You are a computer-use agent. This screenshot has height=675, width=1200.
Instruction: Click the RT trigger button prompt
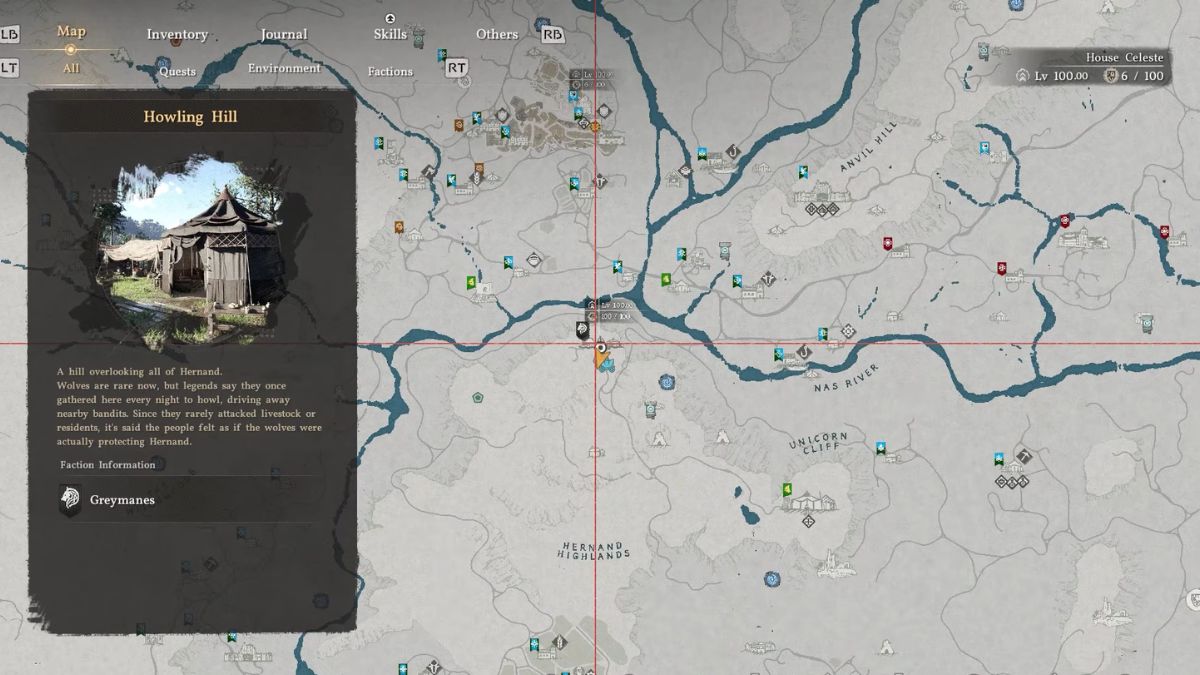pyautogui.click(x=457, y=68)
